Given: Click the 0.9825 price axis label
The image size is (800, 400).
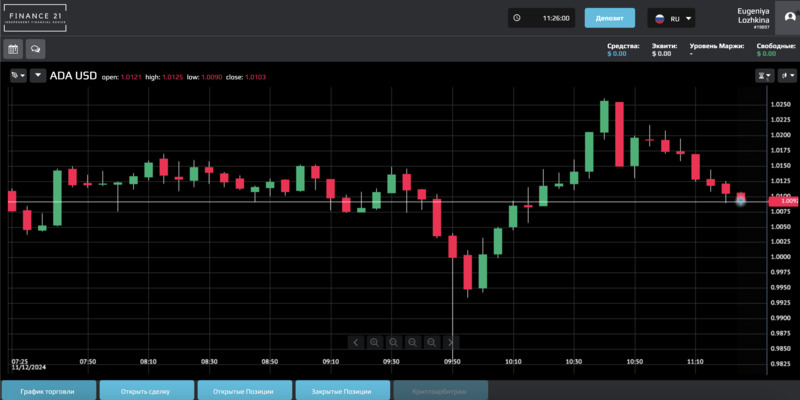Looking at the screenshot, I should pyautogui.click(x=781, y=364).
